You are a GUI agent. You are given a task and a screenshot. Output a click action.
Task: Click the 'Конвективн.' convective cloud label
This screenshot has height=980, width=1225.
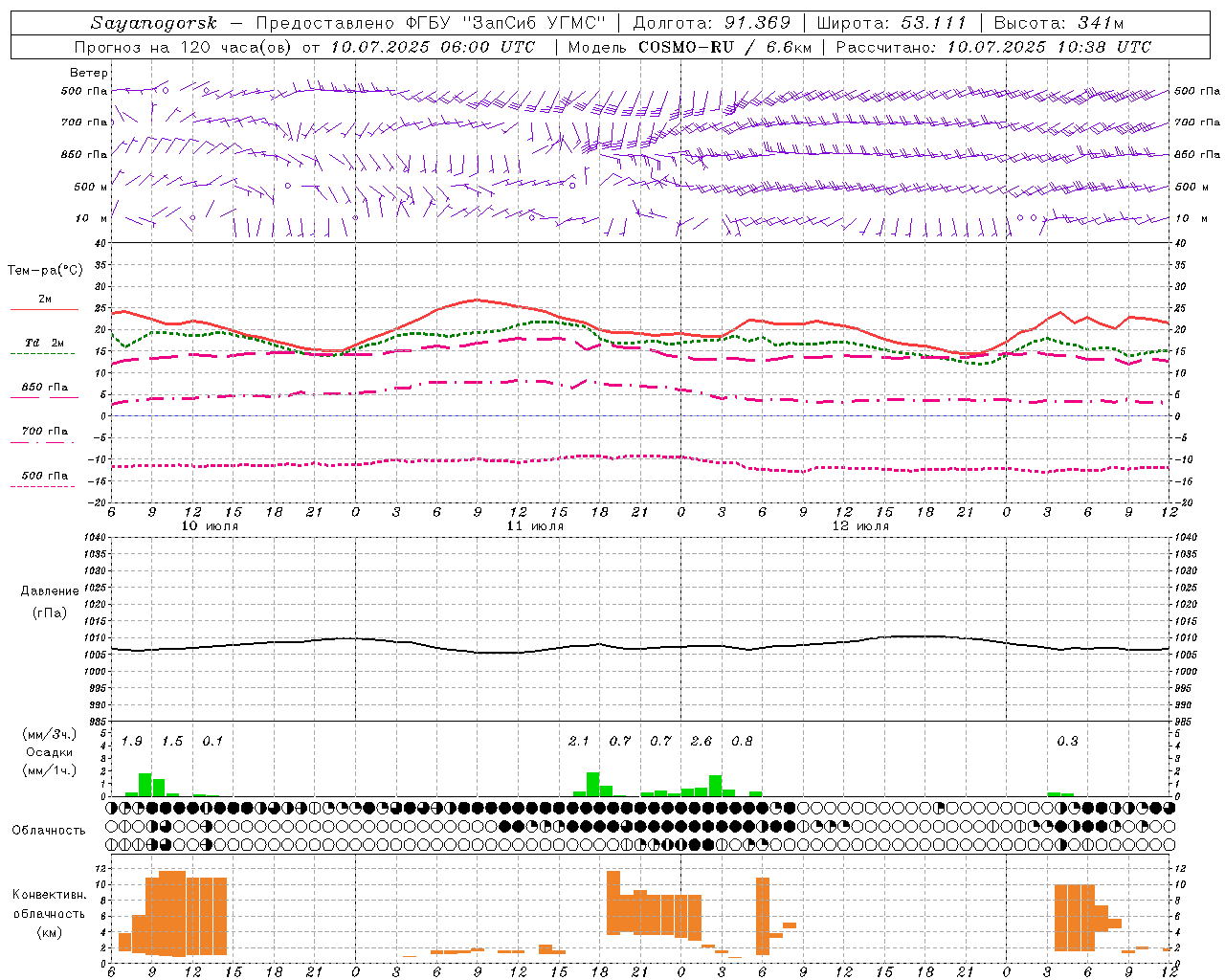click(49, 895)
